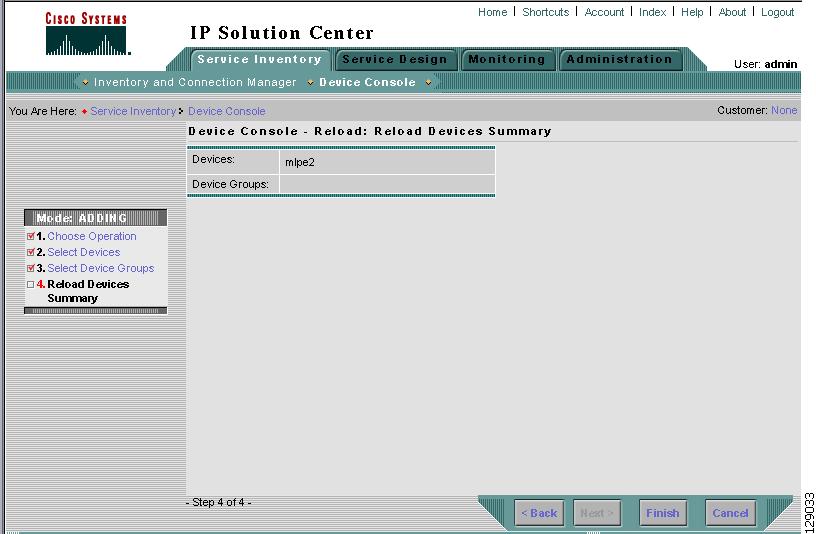Screen dimensions: 816x534
Task: Click the checked box beside Choose Operation
Action: [x=30, y=236]
